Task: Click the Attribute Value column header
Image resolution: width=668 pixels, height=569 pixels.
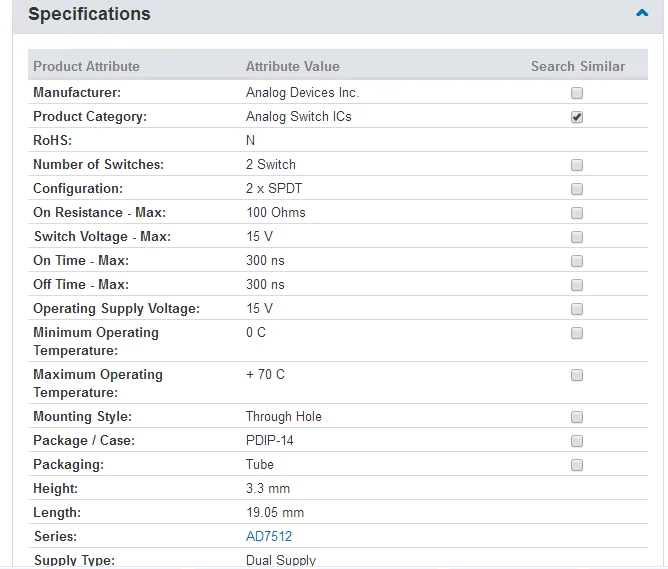Action: click(293, 66)
